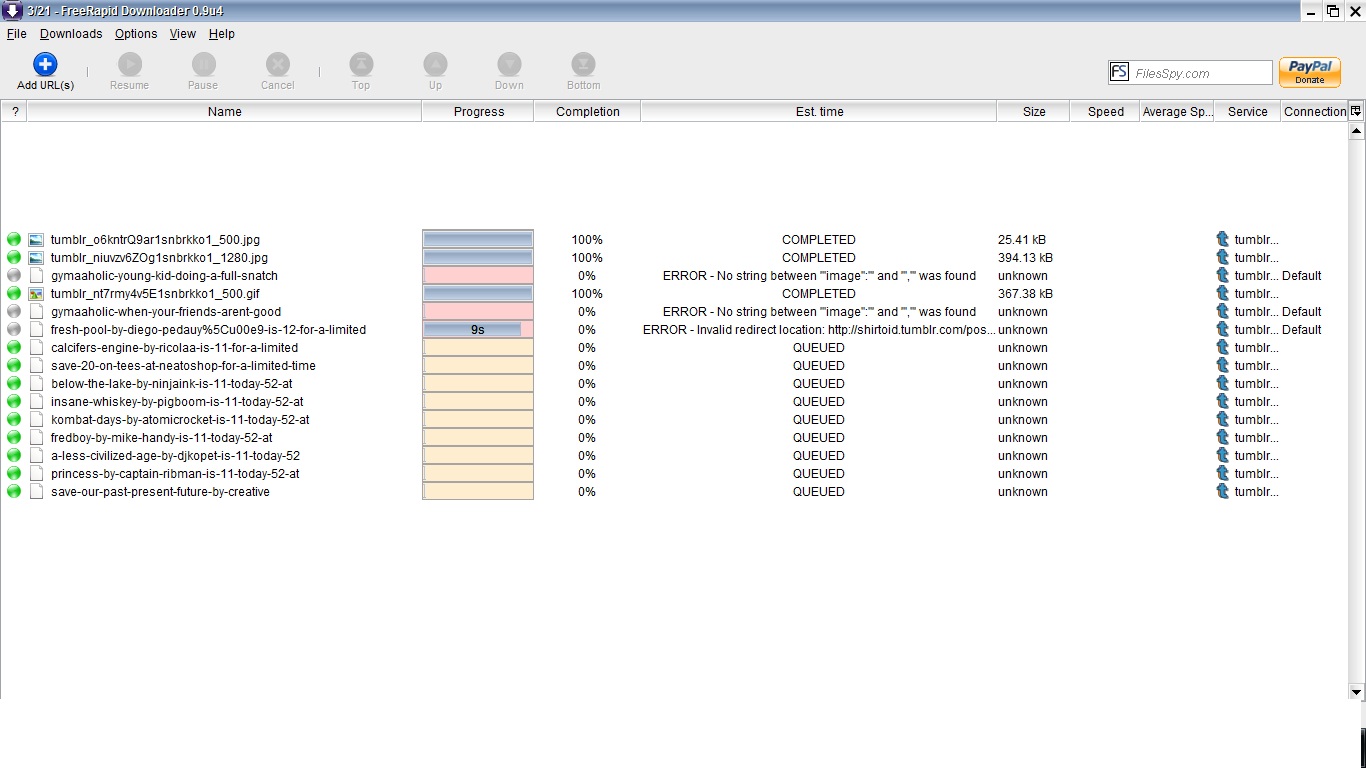Click the Bottom toolbar icon
Screen dimensions: 1366x768
pos(583,65)
